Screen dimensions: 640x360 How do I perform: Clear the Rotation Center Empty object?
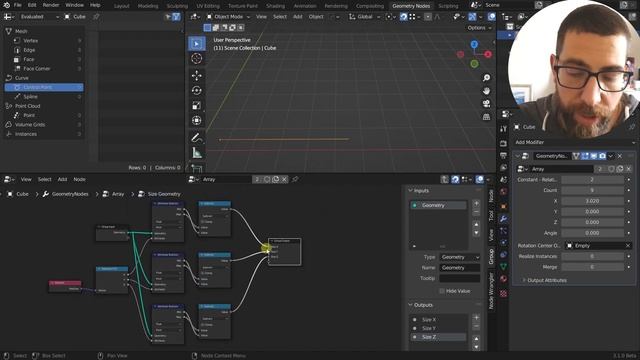[628, 246]
